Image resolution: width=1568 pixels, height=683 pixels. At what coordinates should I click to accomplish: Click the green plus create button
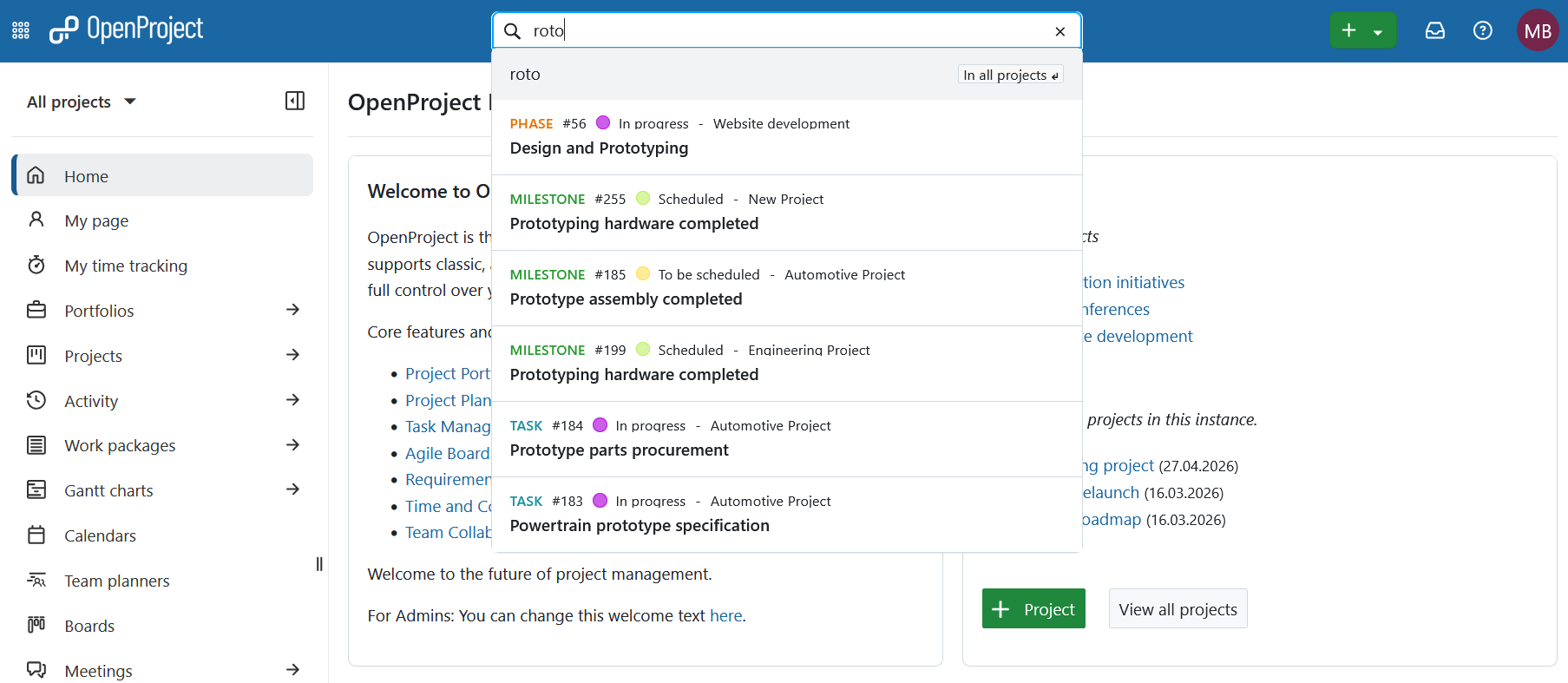[x=1348, y=30]
